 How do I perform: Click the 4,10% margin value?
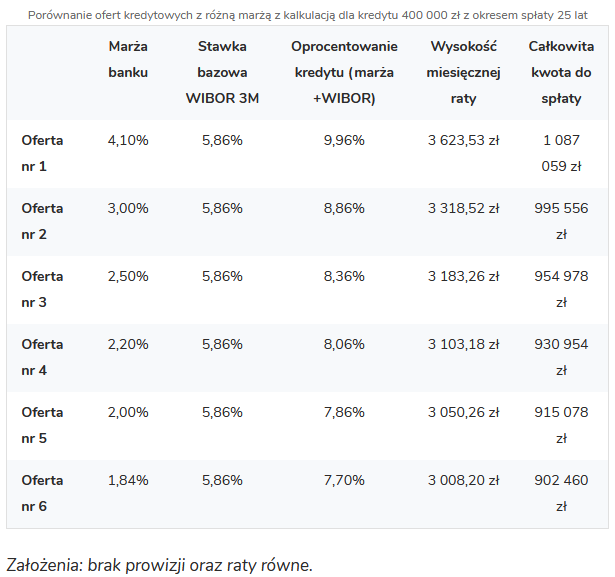pos(128,140)
